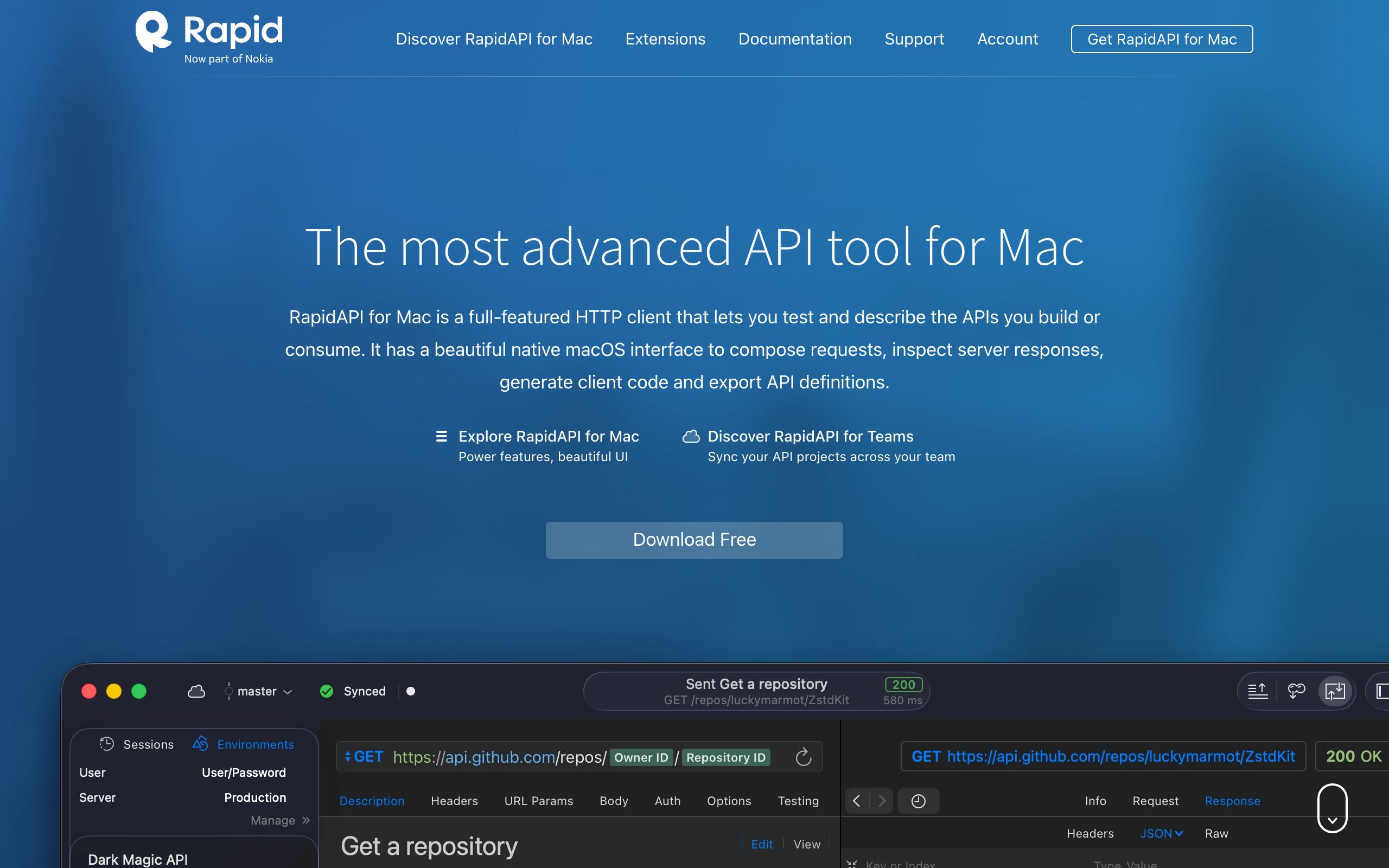The image size is (1389, 868).
Task: Click the Rapid logo icon
Action: tap(153, 31)
